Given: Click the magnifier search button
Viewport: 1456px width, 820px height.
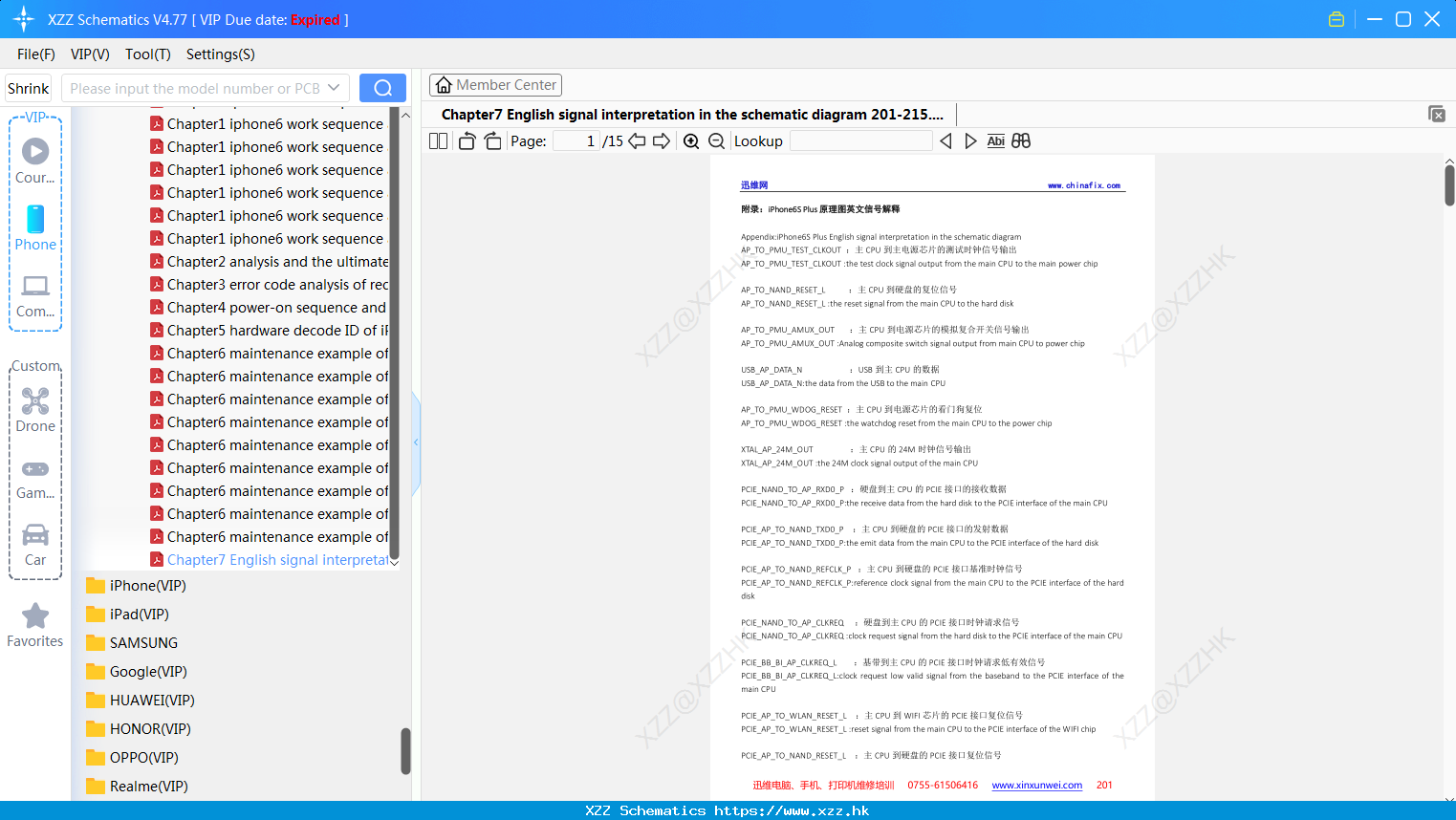Looking at the screenshot, I should [382, 88].
